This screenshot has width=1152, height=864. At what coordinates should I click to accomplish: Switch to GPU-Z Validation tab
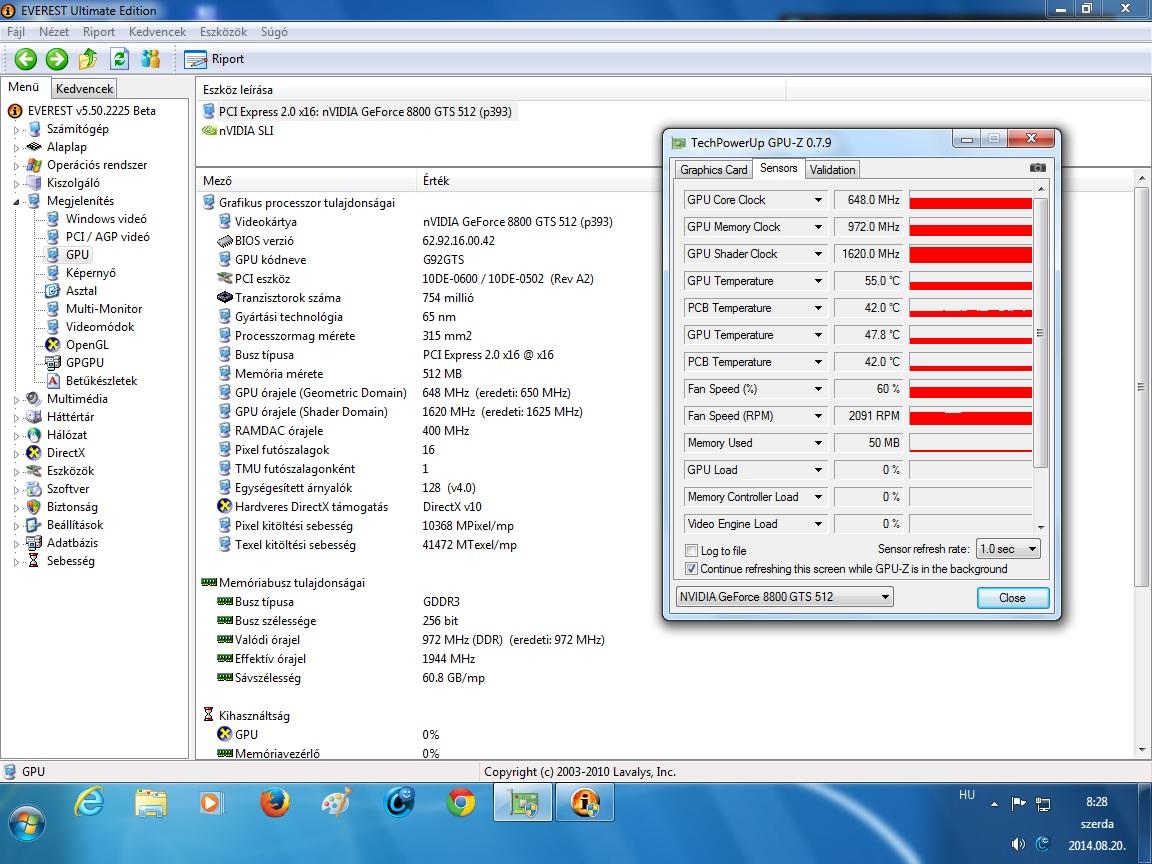pyautogui.click(x=832, y=170)
